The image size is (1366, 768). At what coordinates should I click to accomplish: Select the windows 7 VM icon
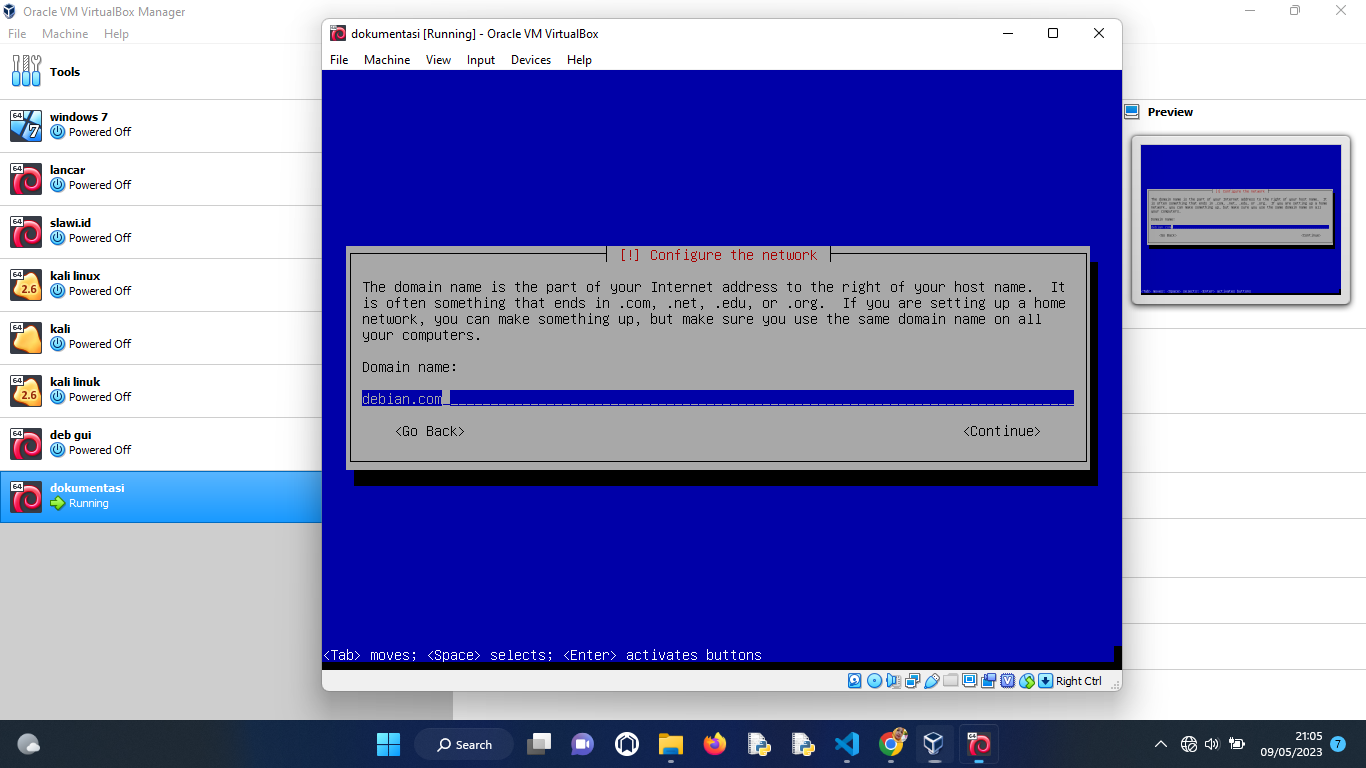pos(26,125)
